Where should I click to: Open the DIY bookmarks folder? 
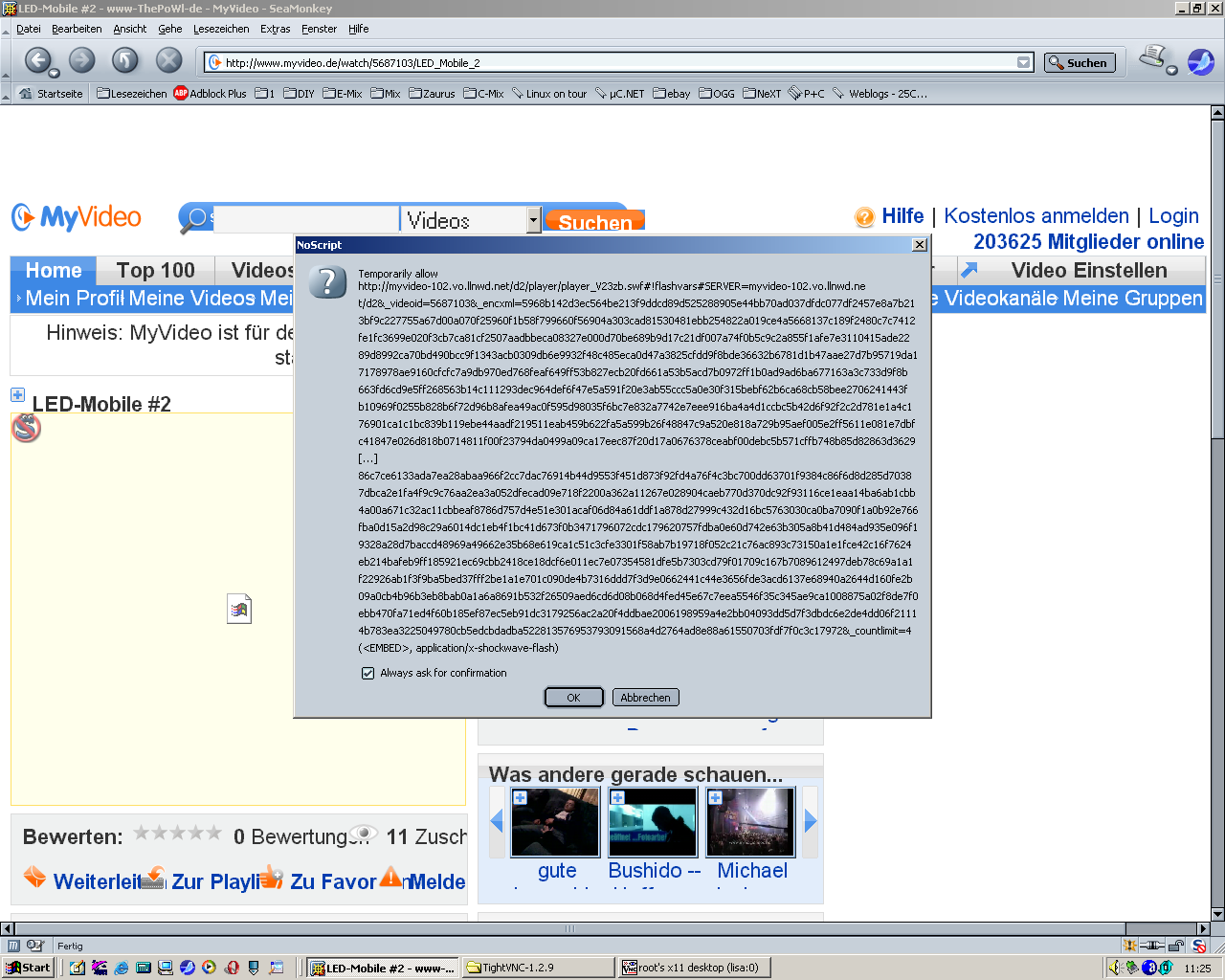coord(299,94)
